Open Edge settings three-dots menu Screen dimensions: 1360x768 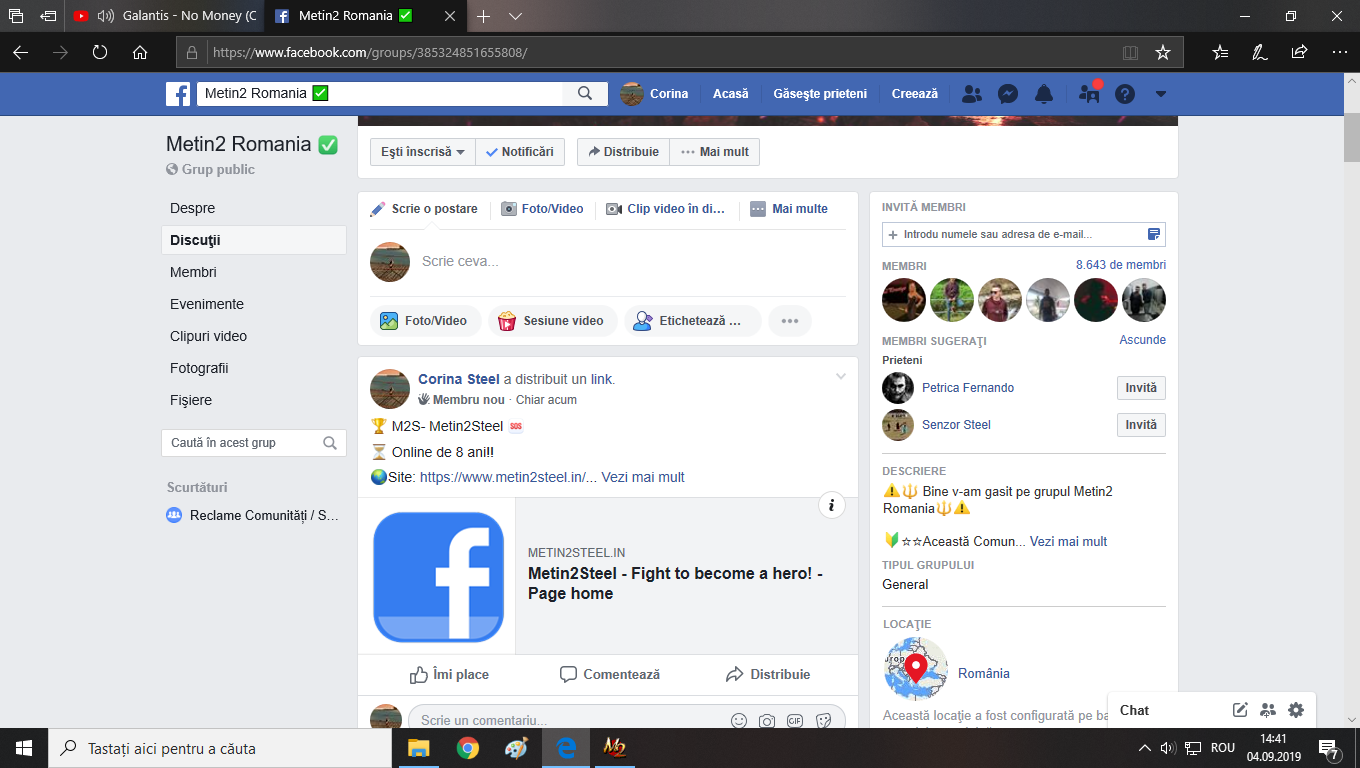click(1339, 52)
